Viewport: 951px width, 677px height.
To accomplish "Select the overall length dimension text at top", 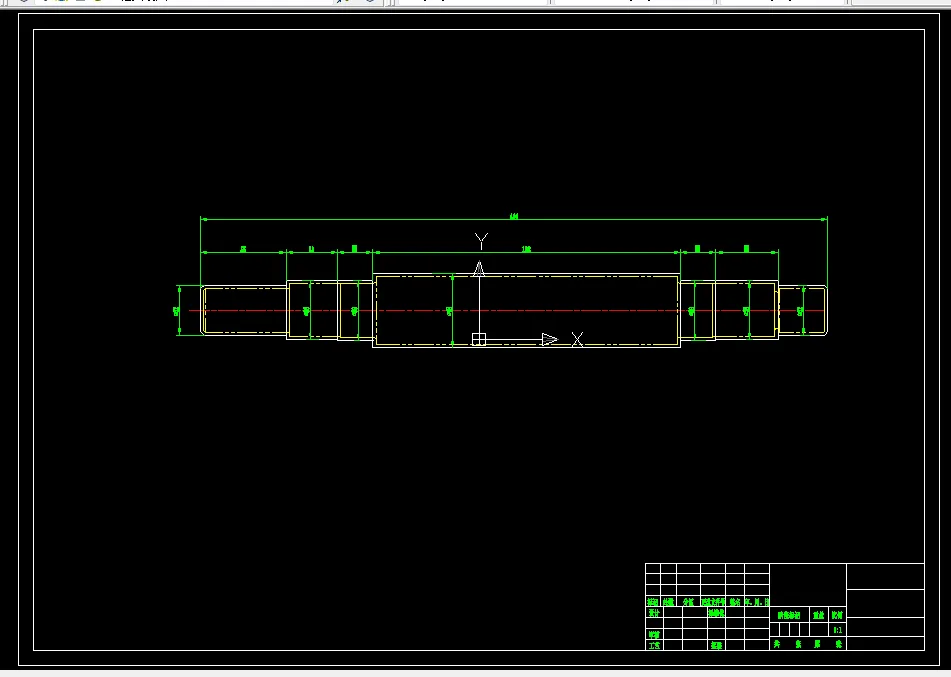I will click(514, 216).
